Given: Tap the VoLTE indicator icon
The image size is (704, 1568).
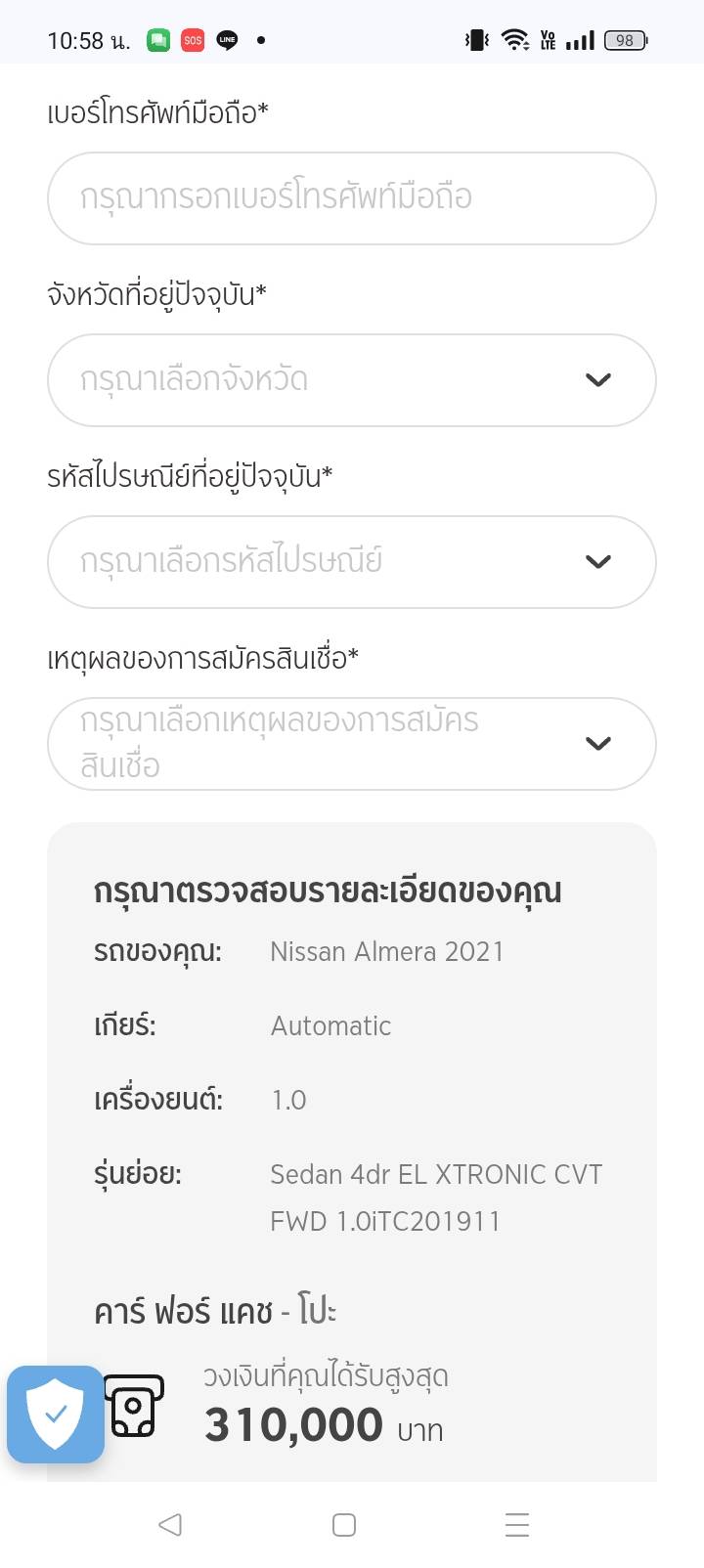Looking at the screenshot, I should click(548, 40).
